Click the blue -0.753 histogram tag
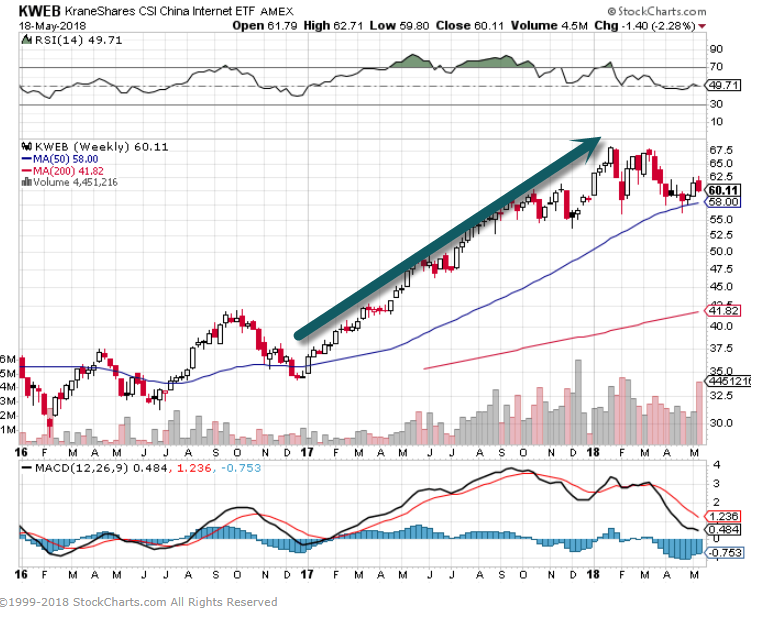Viewport: 758px width, 618px height. [x=724, y=552]
